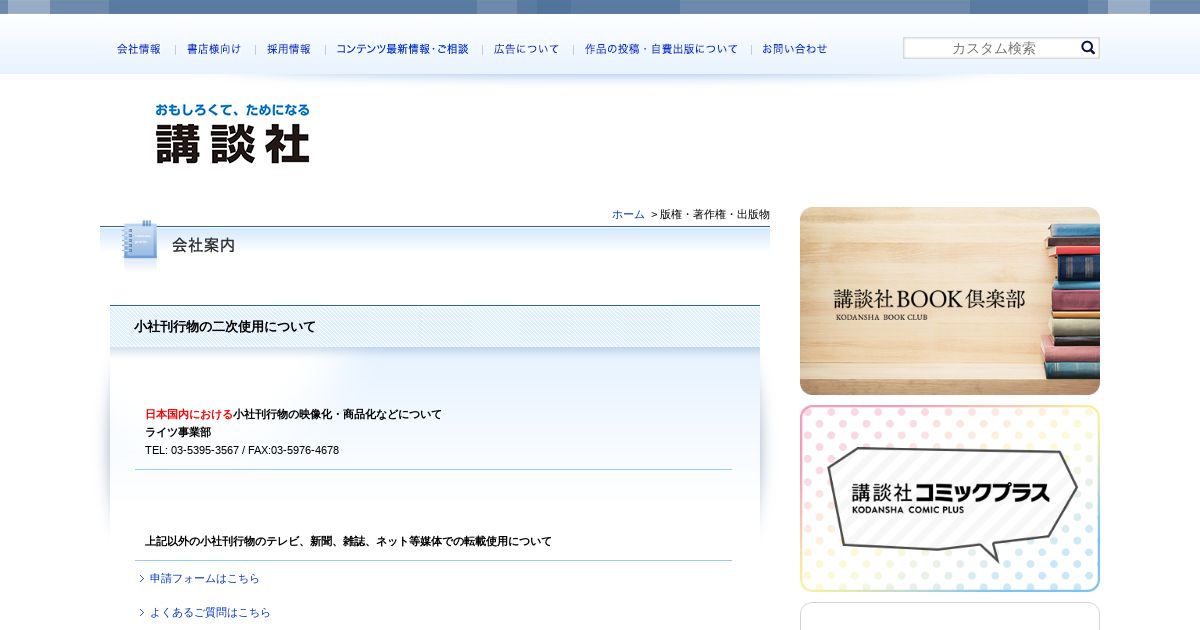The height and width of the screenshot is (630, 1200).
Task: Open よくあるご質問はこちら link
Action: pos(210,612)
